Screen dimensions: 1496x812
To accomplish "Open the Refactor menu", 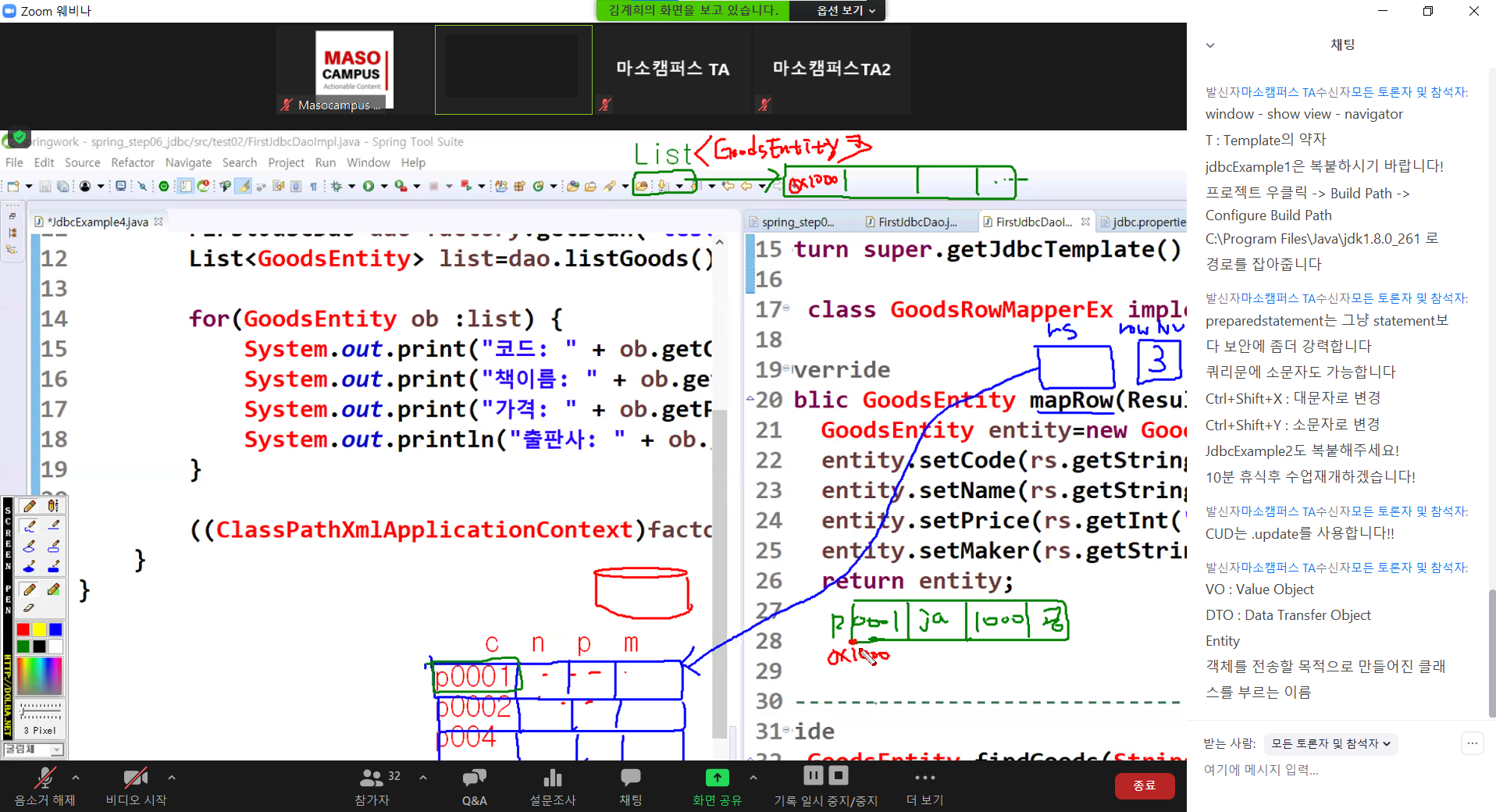I will pos(133,162).
